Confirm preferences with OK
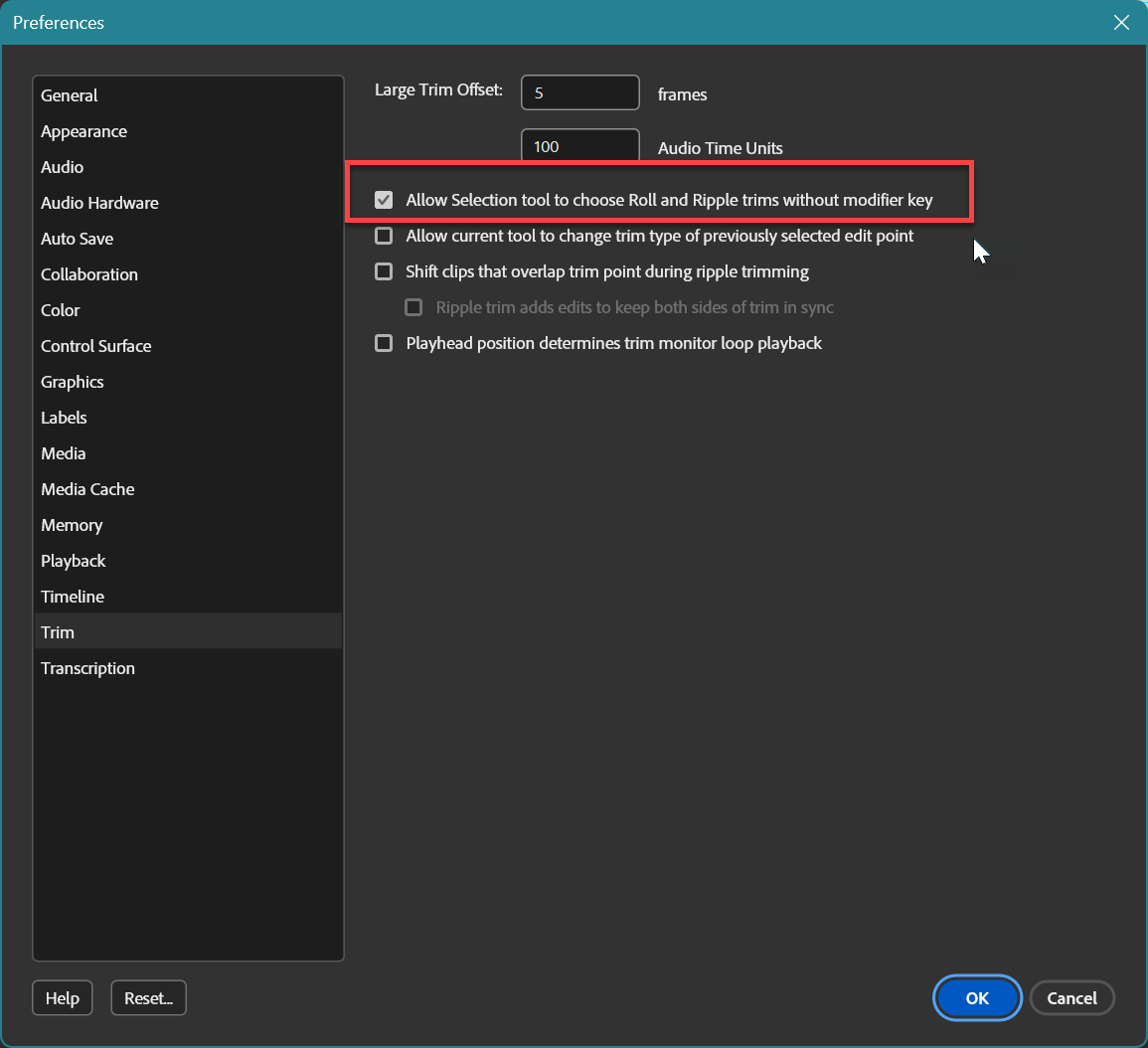The image size is (1148, 1048). click(977, 997)
